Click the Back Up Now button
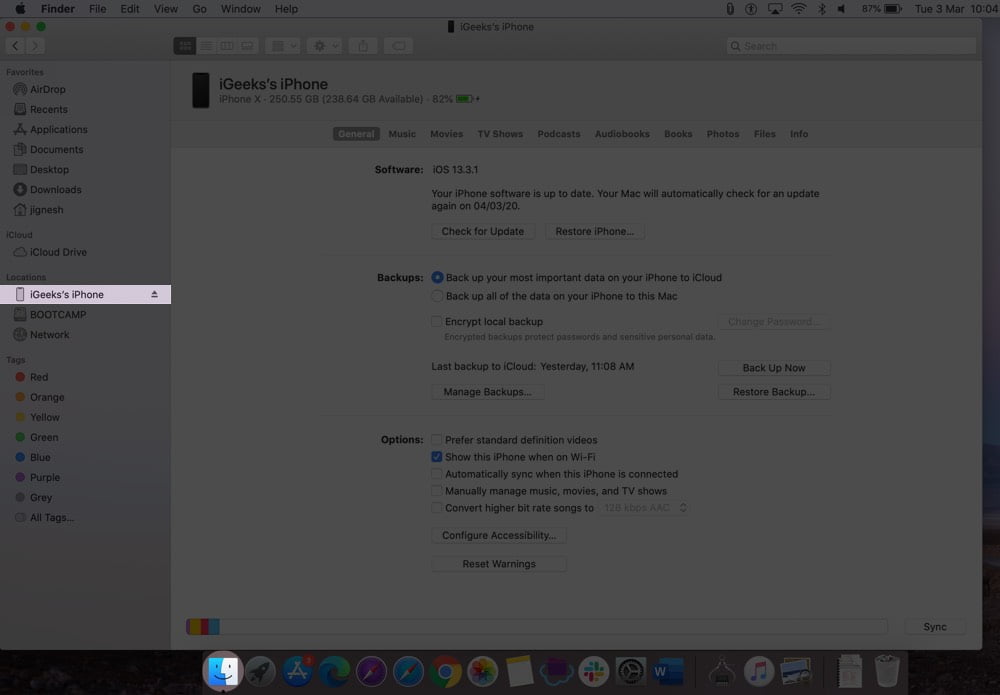Image resolution: width=1000 pixels, height=695 pixels. (774, 368)
